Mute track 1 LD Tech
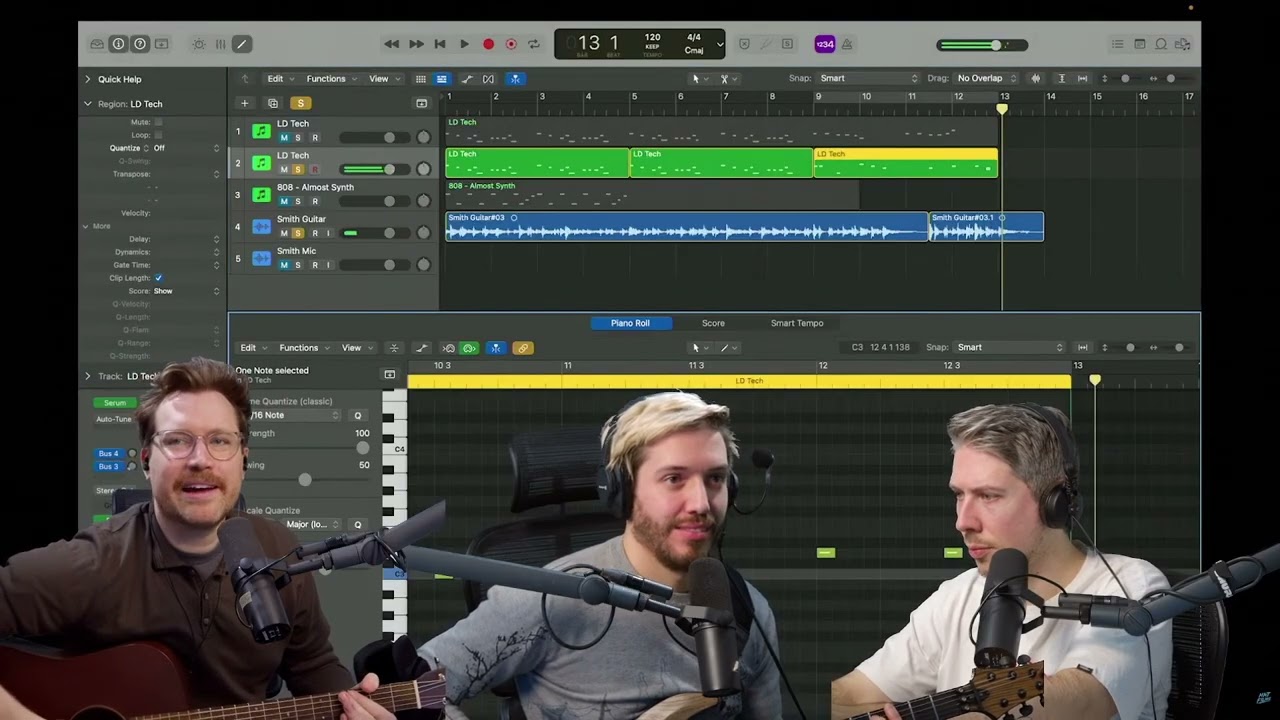 [x=284, y=138]
